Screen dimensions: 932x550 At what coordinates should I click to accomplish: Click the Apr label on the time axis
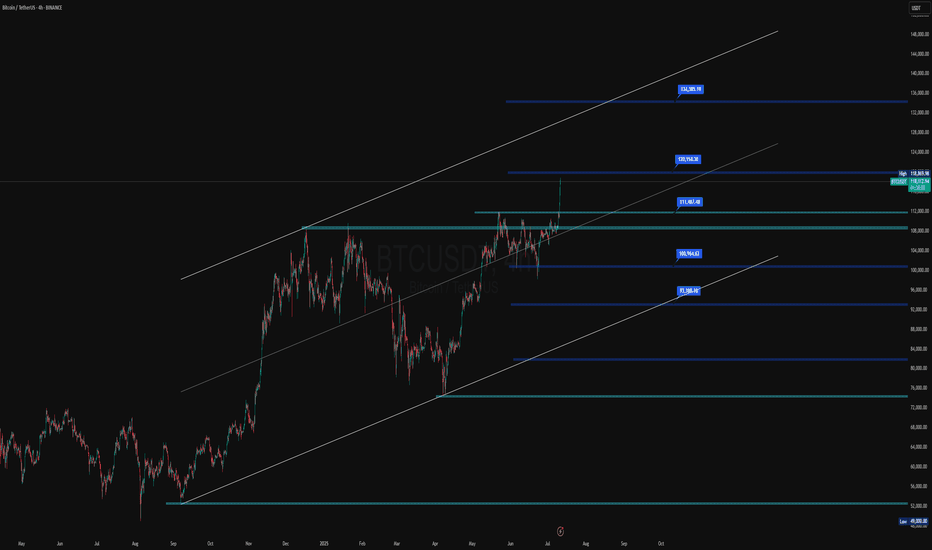tap(435, 543)
